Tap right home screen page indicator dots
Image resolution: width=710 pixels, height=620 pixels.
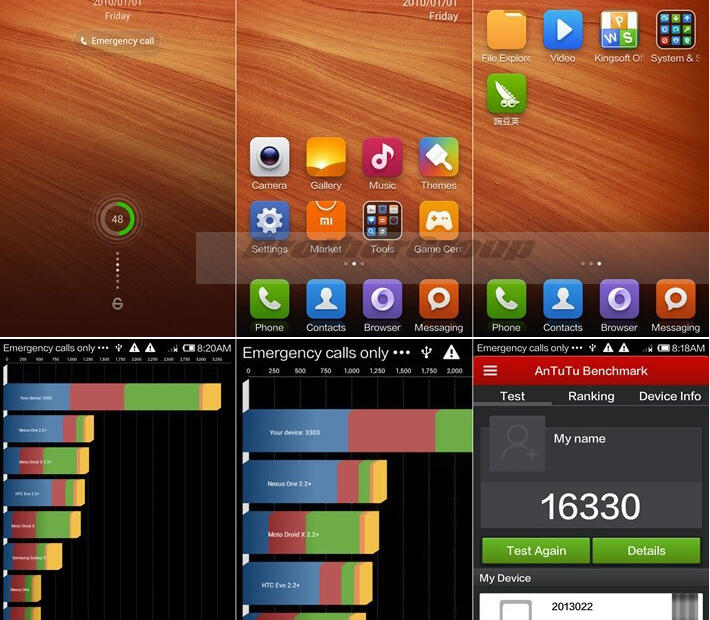[x=591, y=264]
